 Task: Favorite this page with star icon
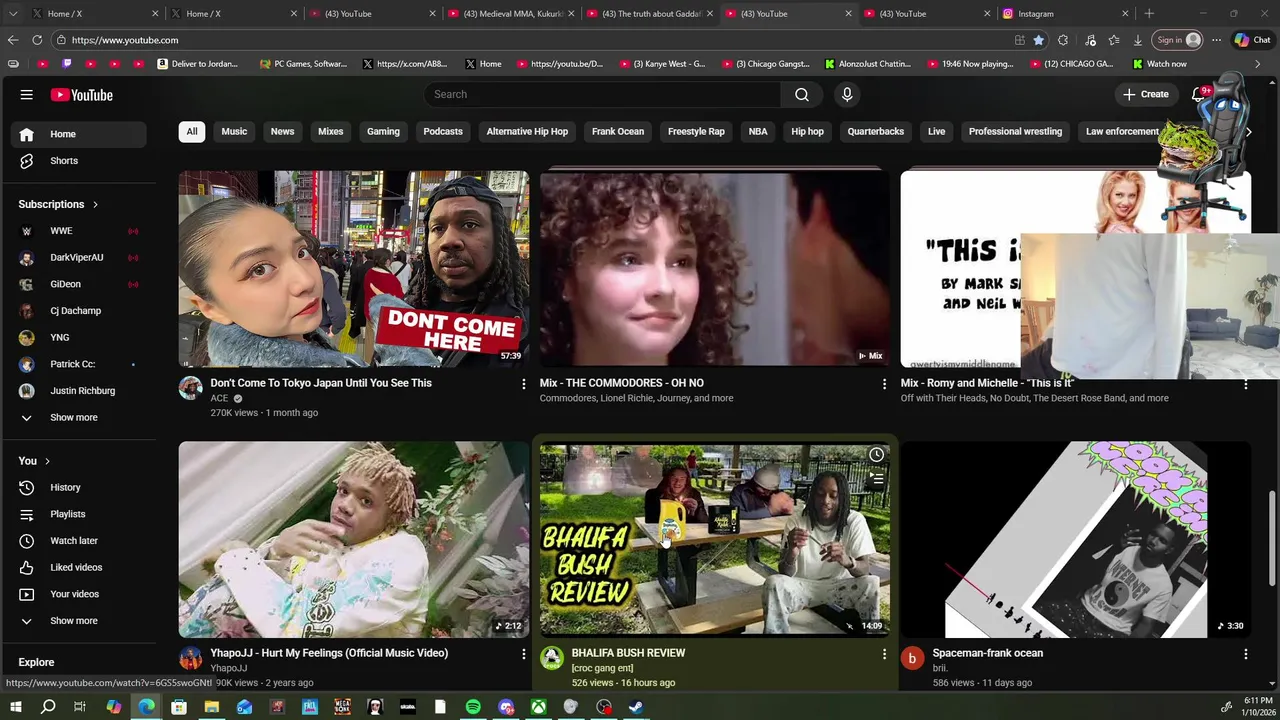click(x=1039, y=40)
